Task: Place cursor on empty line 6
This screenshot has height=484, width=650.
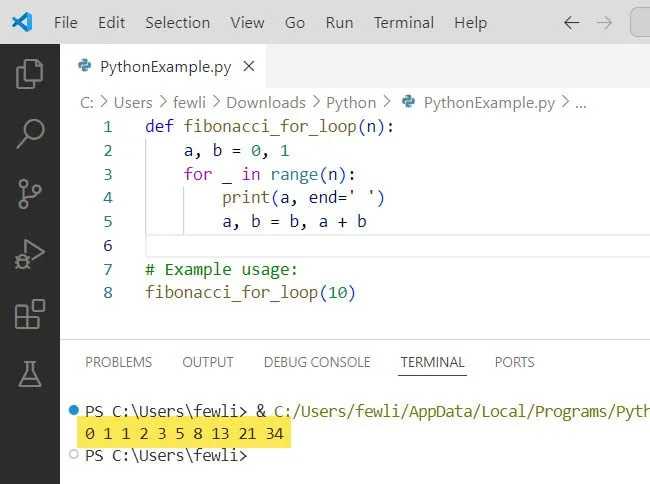Action: [x=300, y=246]
